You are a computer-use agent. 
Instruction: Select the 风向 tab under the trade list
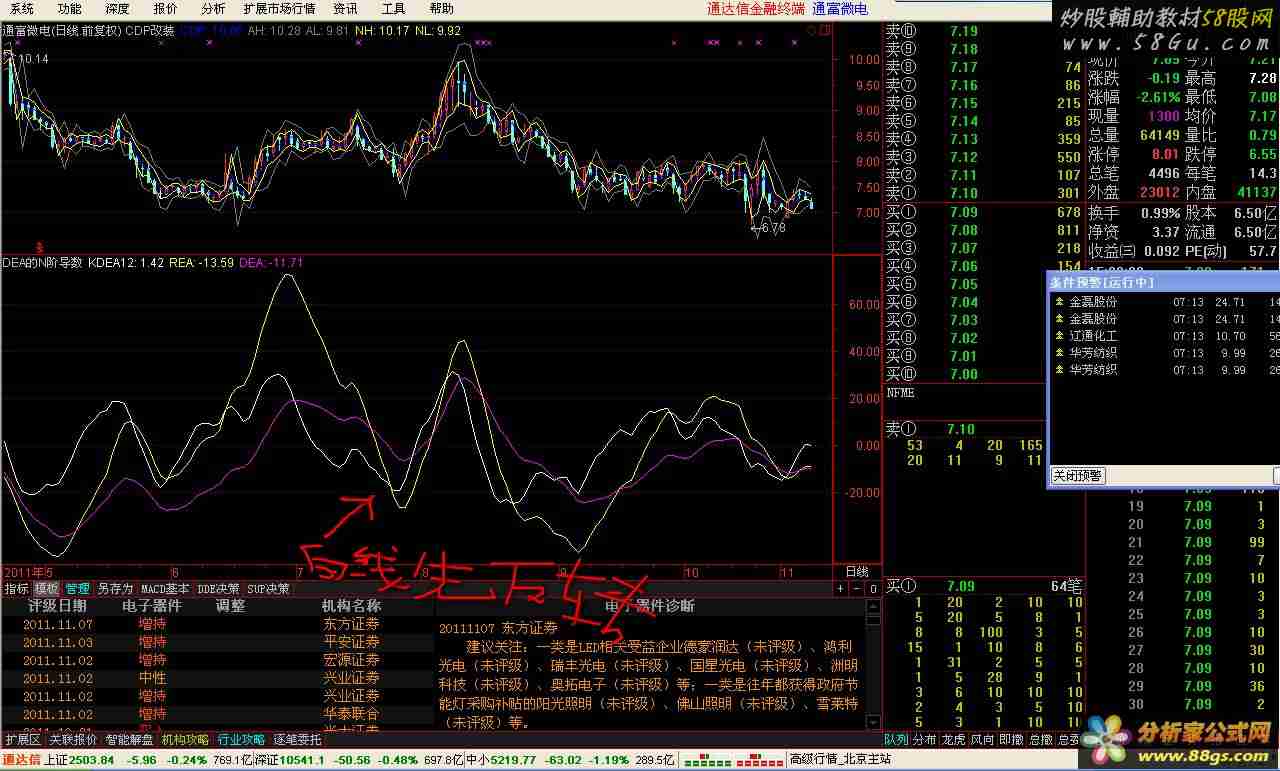click(983, 740)
